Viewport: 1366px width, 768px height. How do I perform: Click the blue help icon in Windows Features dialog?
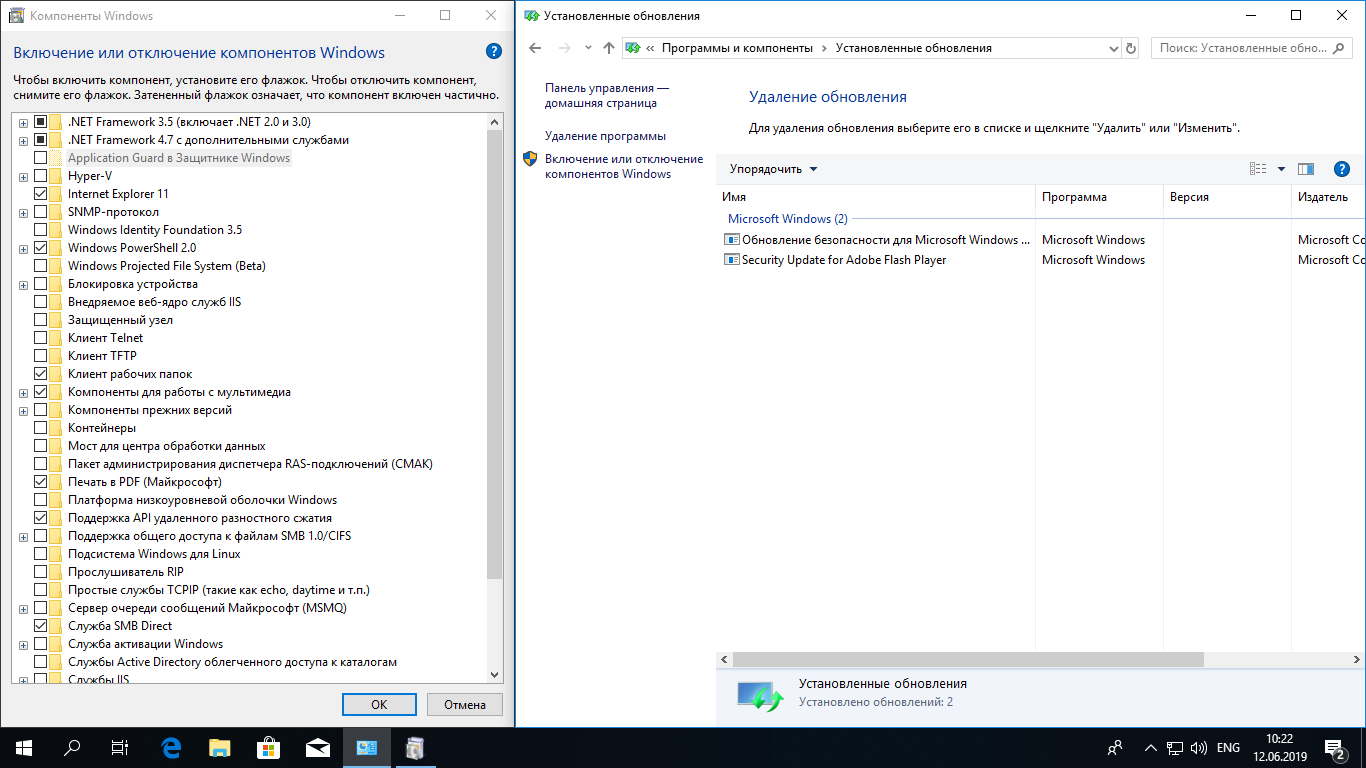tap(493, 52)
